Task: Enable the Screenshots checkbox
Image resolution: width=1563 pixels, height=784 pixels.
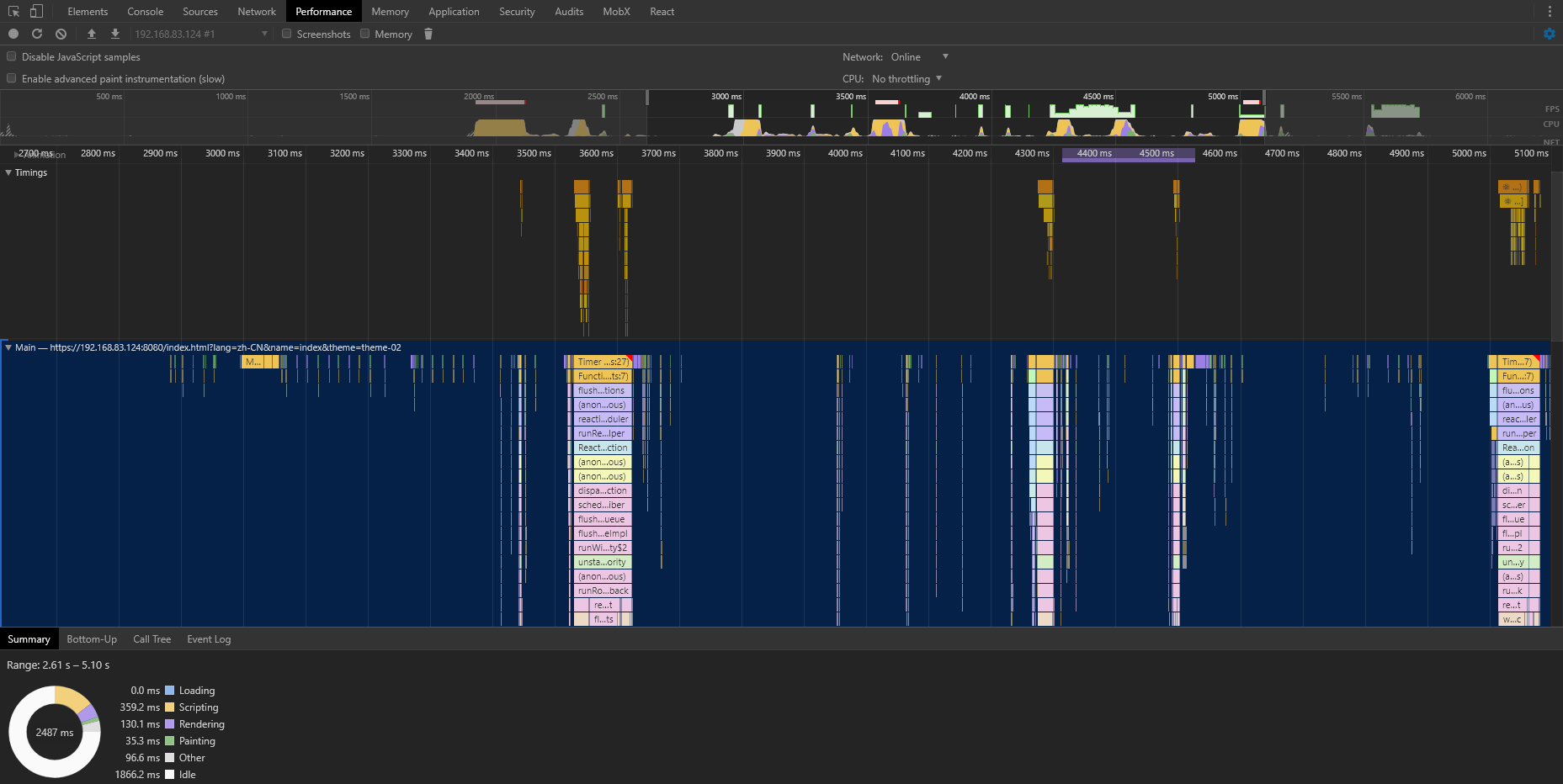Action: pos(287,34)
